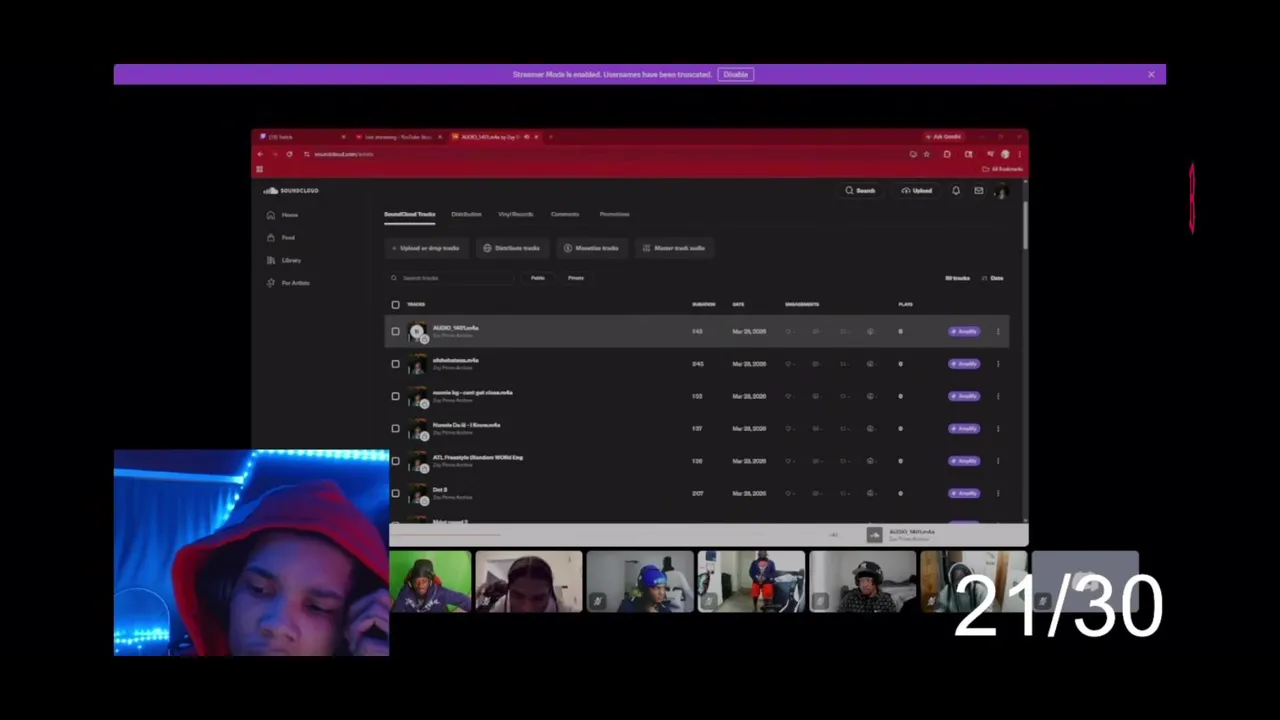This screenshot has width=1280, height=720.
Task: Open For Artists in the sidebar
Action: 288,283
